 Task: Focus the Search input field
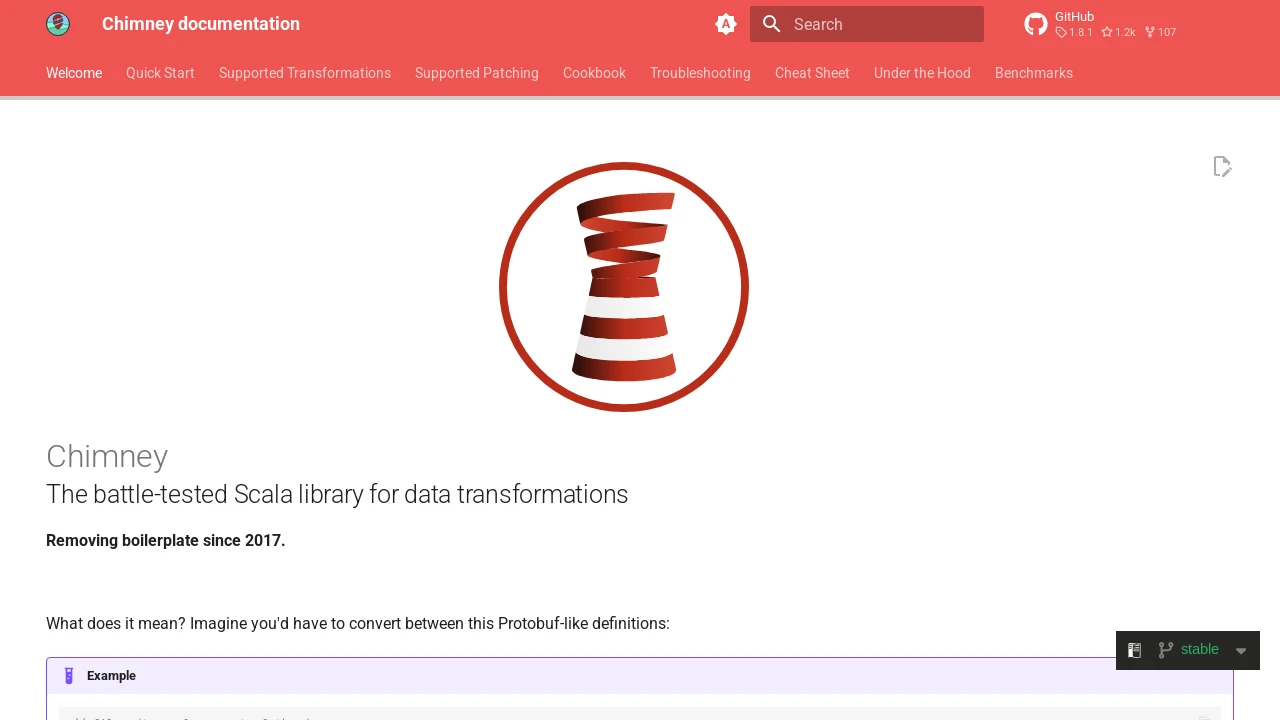867,24
